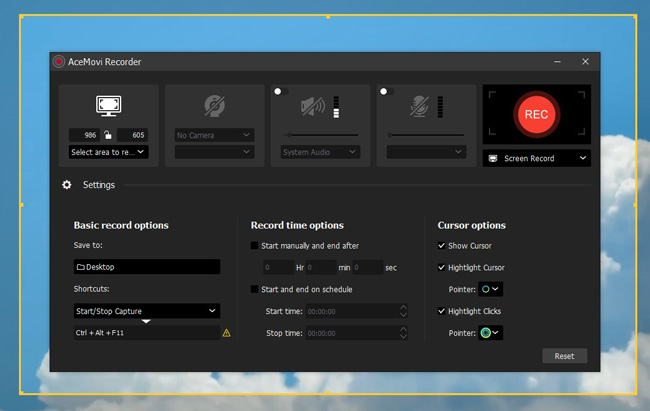Toggle the system audio switch on
Image resolution: width=650 pixels, height=411 pixels.
pyautogui.click(x=281, y=91)
